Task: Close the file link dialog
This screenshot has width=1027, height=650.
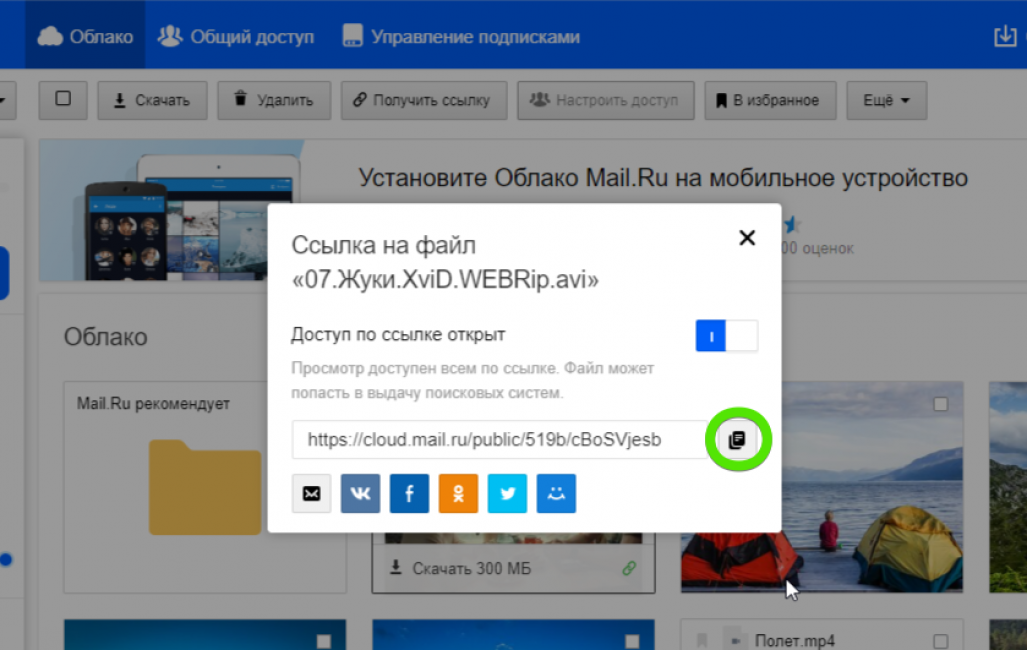Action: point(746,237)
